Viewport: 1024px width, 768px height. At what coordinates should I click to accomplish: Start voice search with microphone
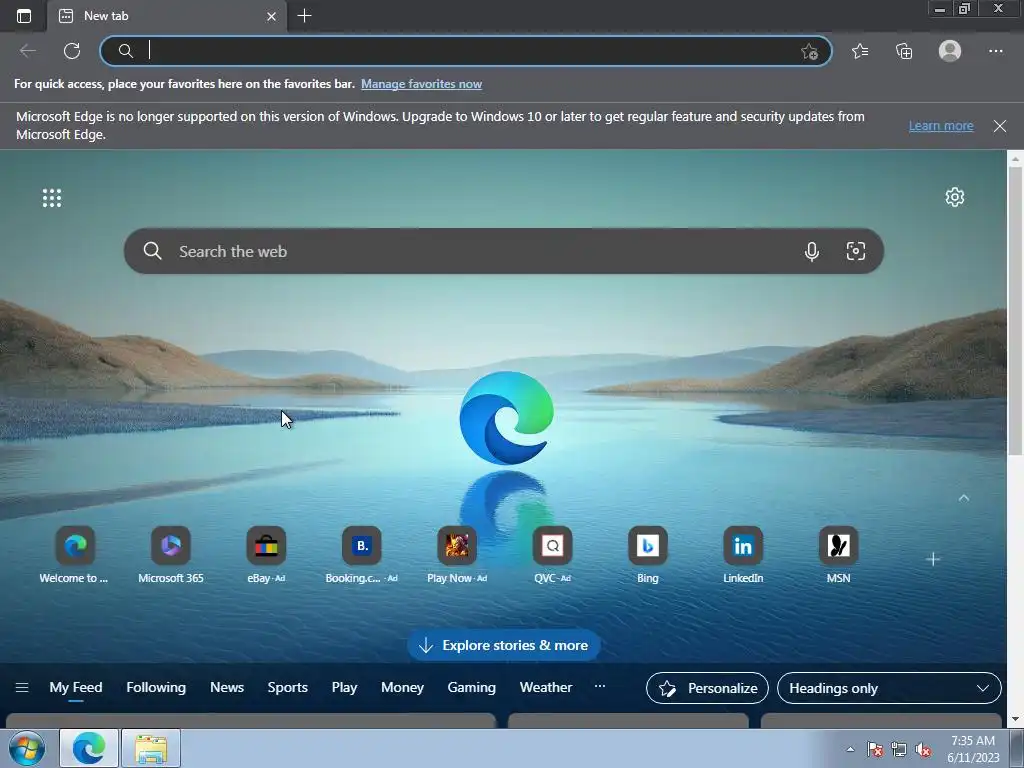pyautogui.click(x=812, y=251)
